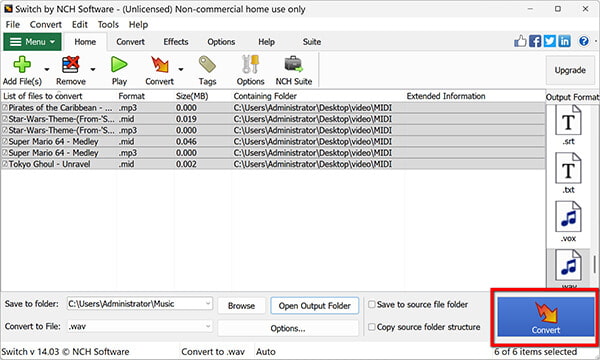Switch to the Convert ribbon tab
This screenshot has width=600, height=360.
coord(130,42)
